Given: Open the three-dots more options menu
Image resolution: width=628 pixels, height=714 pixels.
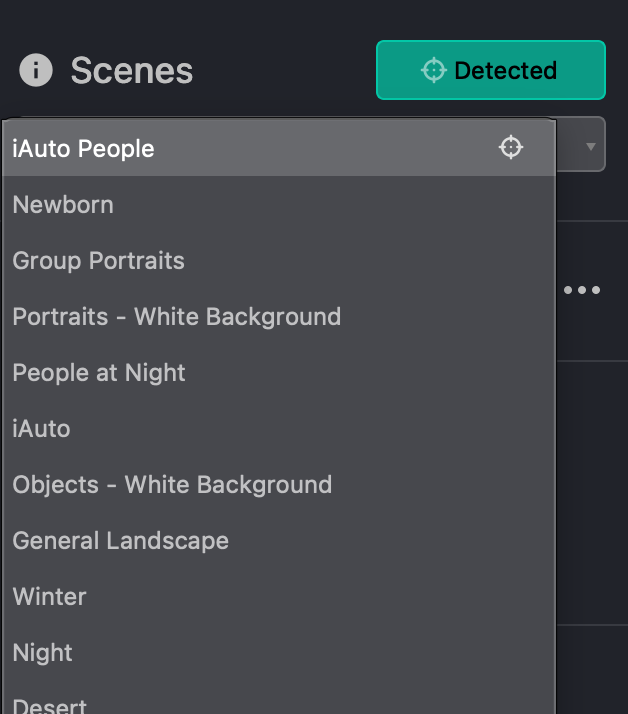Looking at the screenshot, I should click(582, 290).
